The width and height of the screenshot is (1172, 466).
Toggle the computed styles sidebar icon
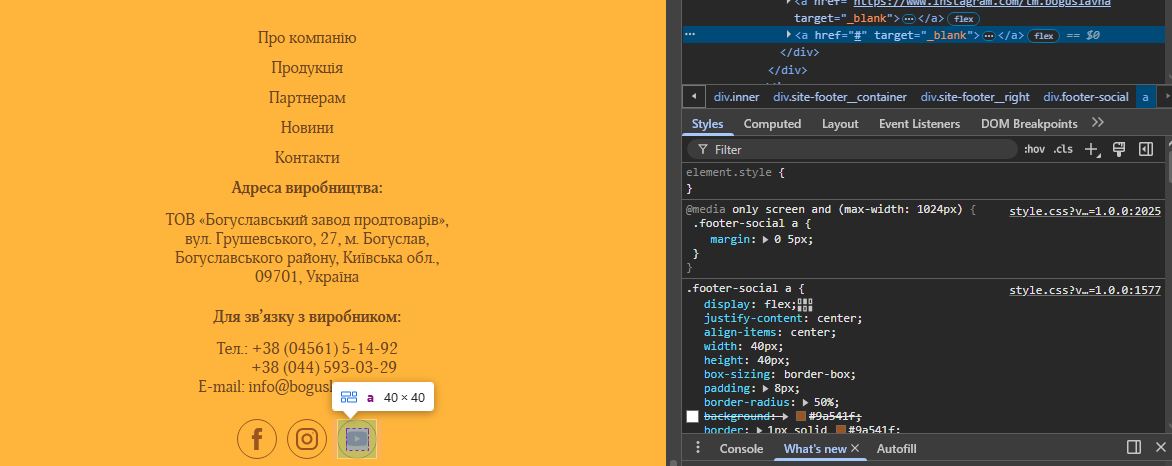pyautogui.click(x=1146, y=149)
